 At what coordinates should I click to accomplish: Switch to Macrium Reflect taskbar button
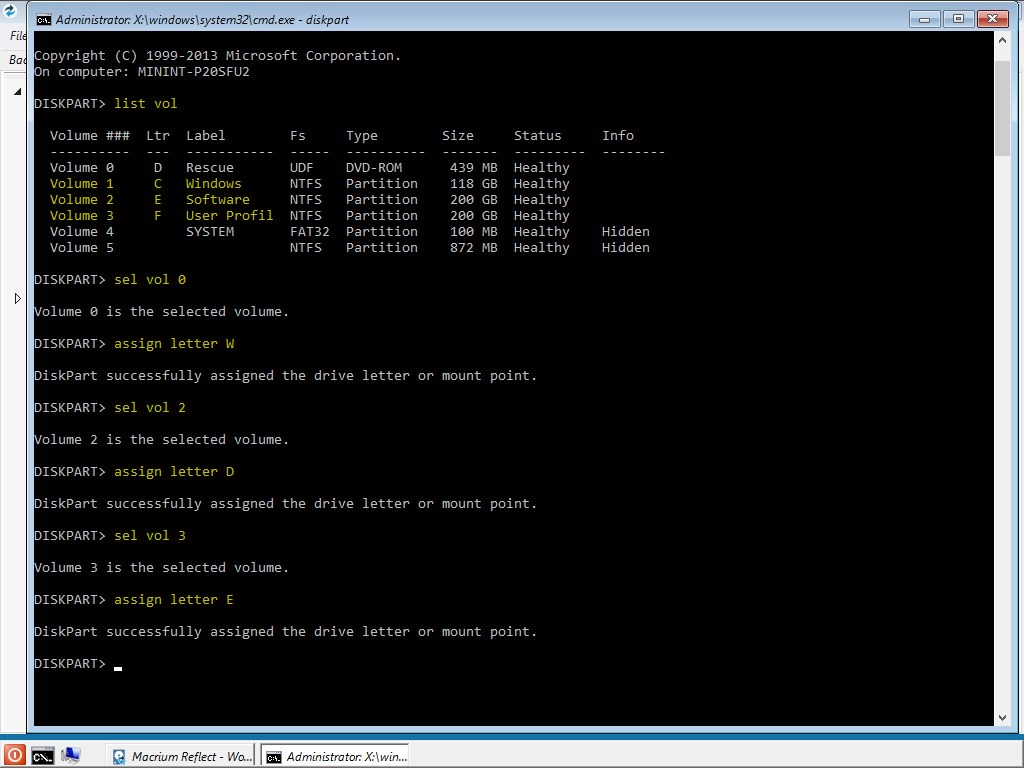click(181, 756)
